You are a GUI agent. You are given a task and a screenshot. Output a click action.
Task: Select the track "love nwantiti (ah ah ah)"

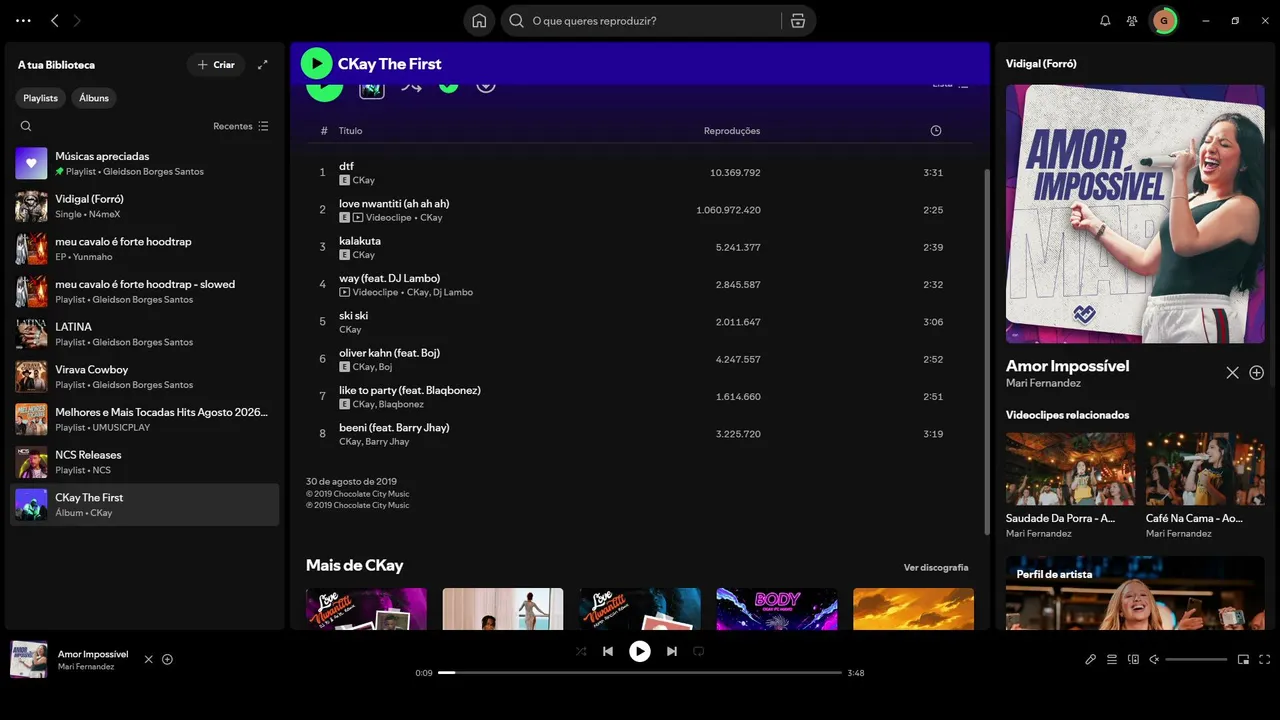[638, 210]
